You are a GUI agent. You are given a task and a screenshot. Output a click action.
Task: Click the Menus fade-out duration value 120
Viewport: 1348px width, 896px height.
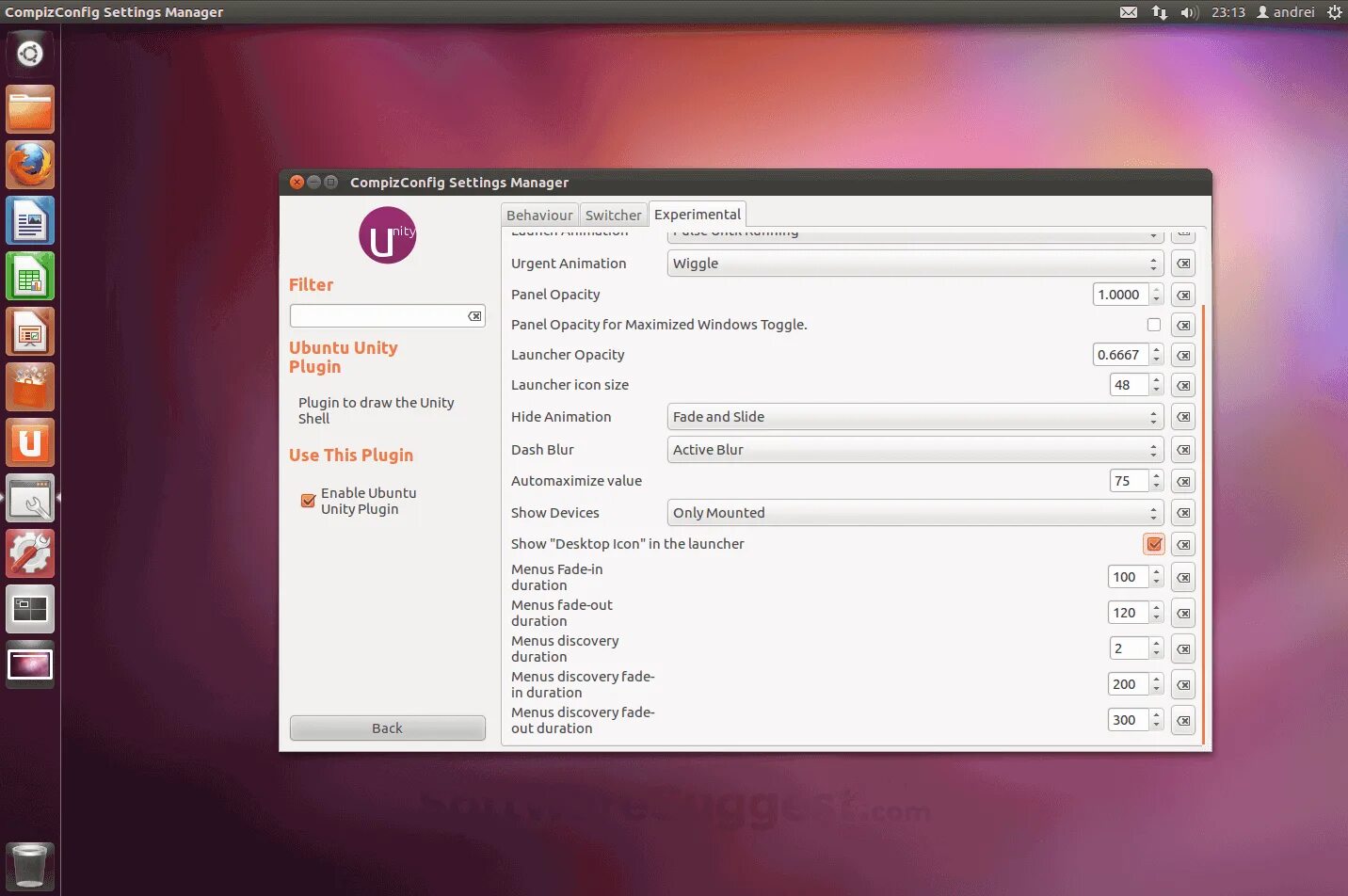point(1128,613)
